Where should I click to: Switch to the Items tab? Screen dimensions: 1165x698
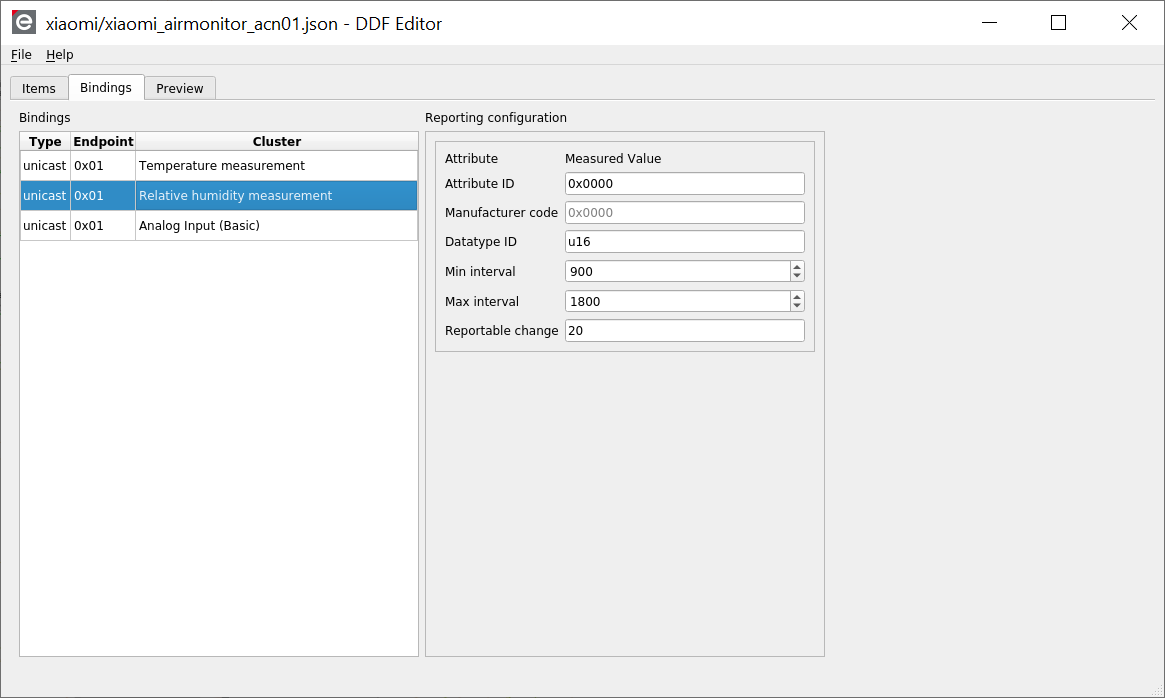39,88
